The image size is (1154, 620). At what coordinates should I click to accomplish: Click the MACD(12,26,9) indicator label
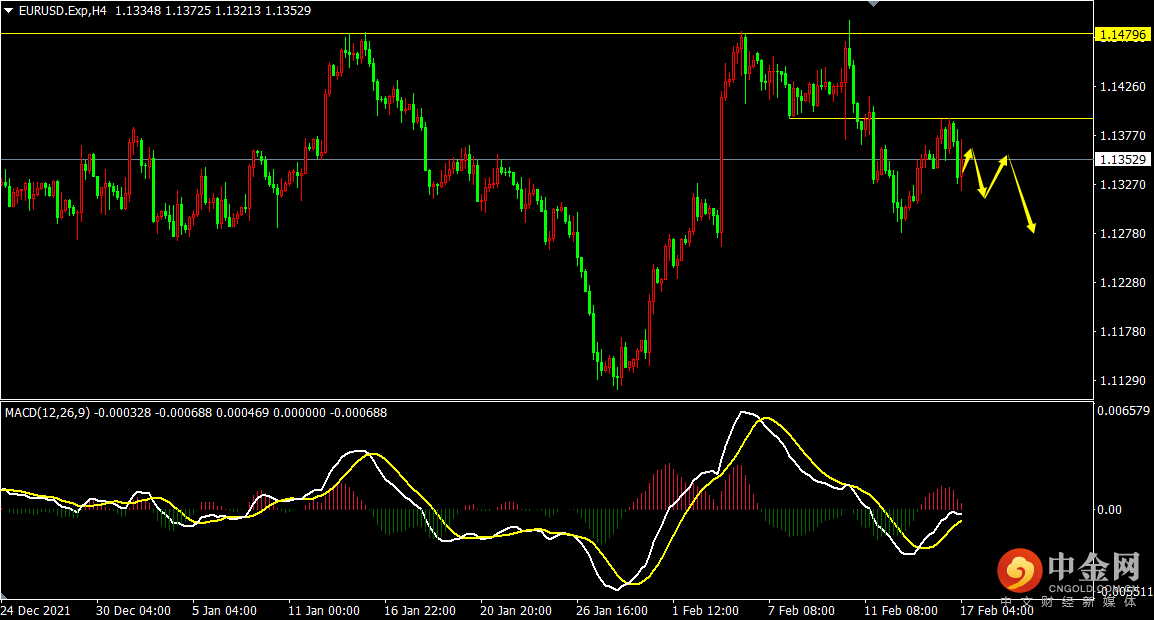(x=46, y=412)
